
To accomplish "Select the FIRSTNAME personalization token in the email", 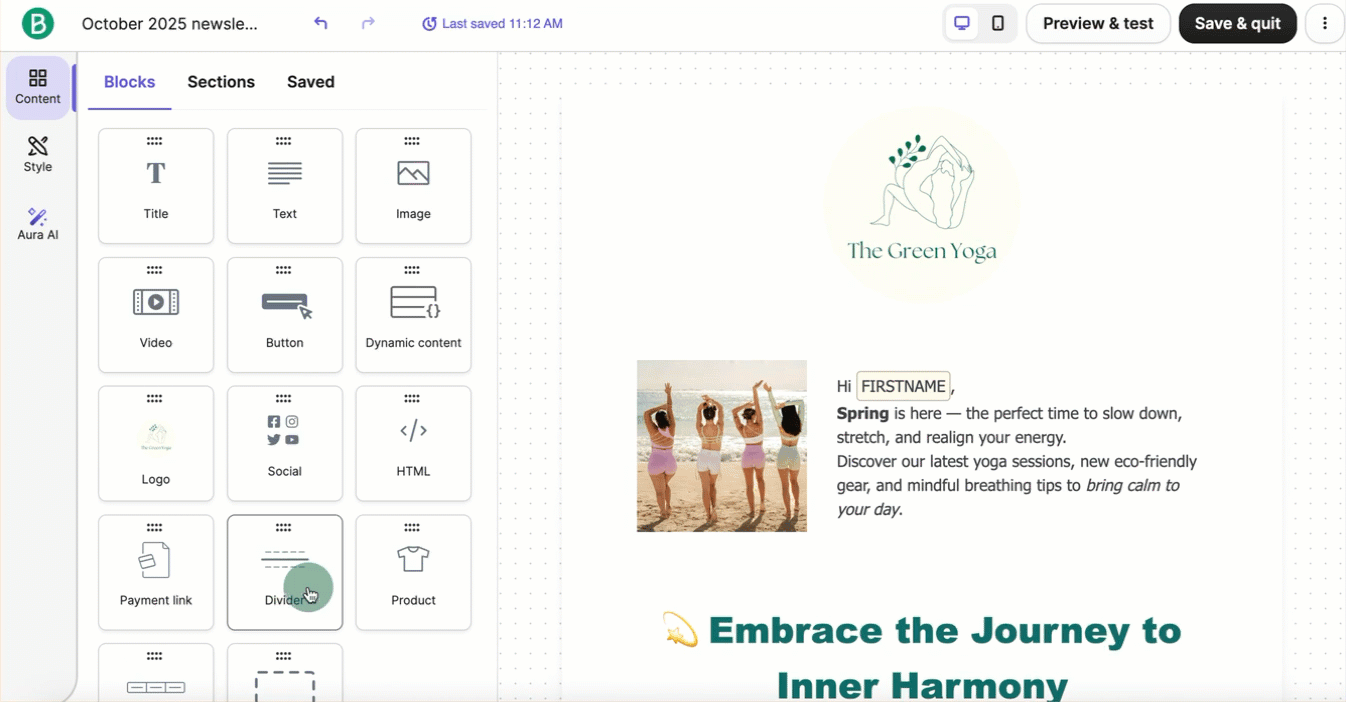I will pos(903,385).
